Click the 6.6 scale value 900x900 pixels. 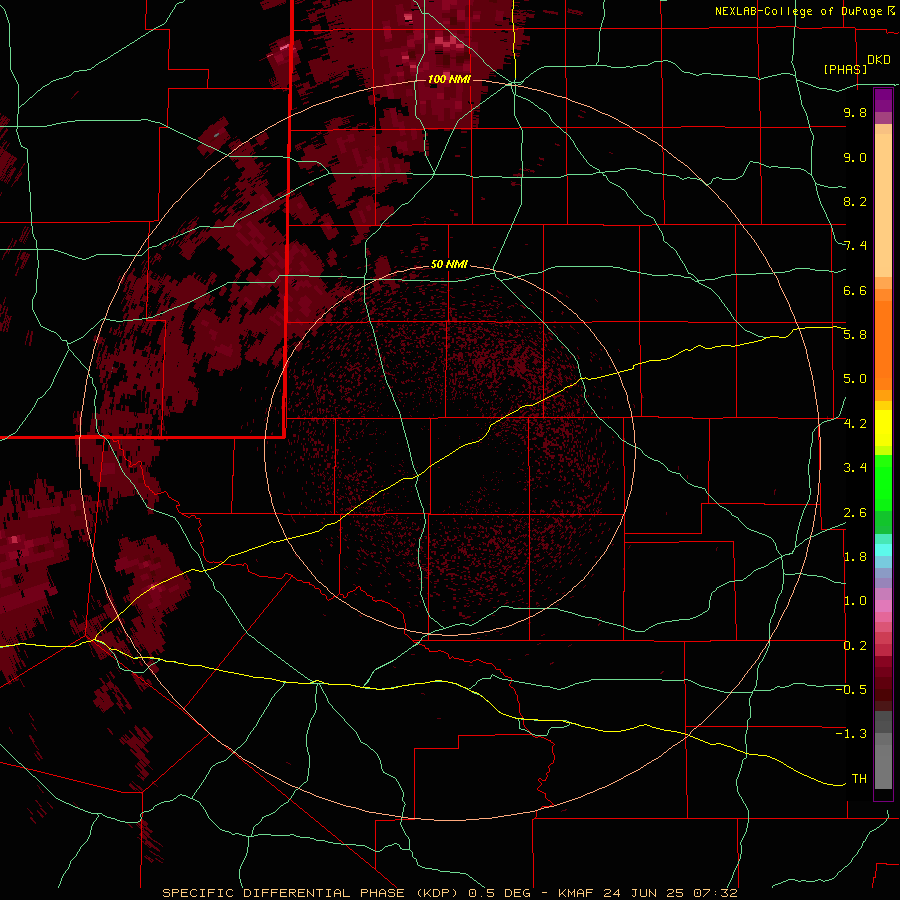[855, 290]
